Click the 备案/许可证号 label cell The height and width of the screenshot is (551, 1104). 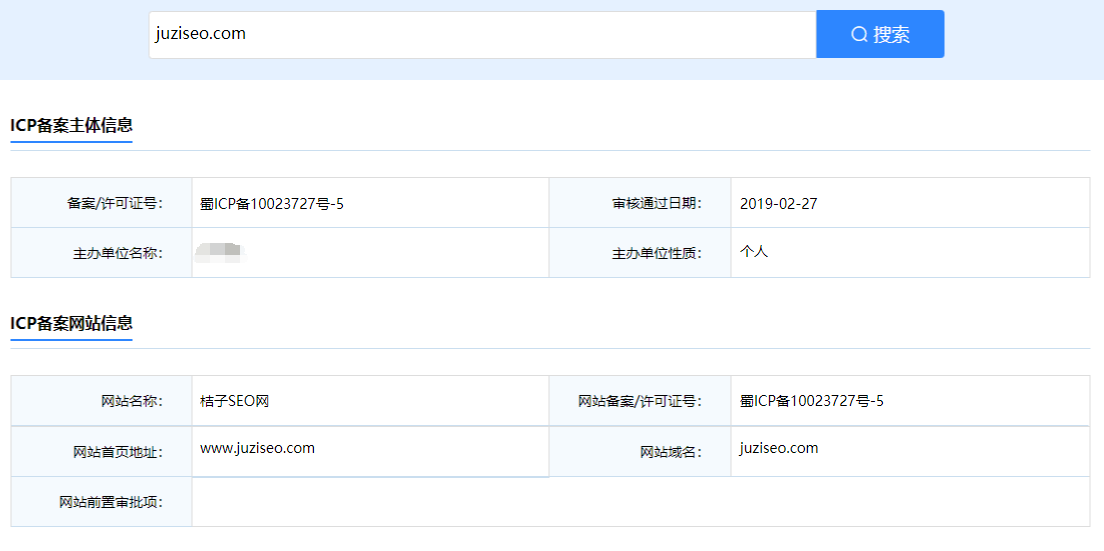[x=114, y=204]
